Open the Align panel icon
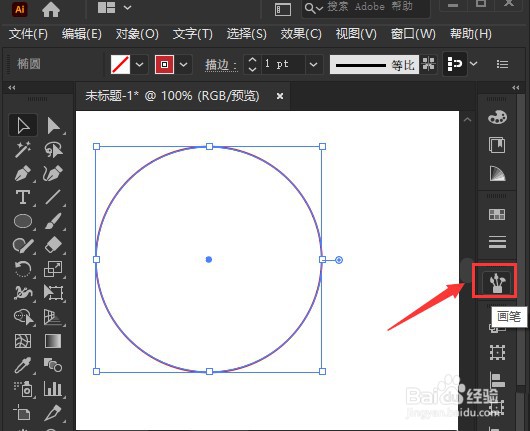530x431 pixels. click(497, 380)
